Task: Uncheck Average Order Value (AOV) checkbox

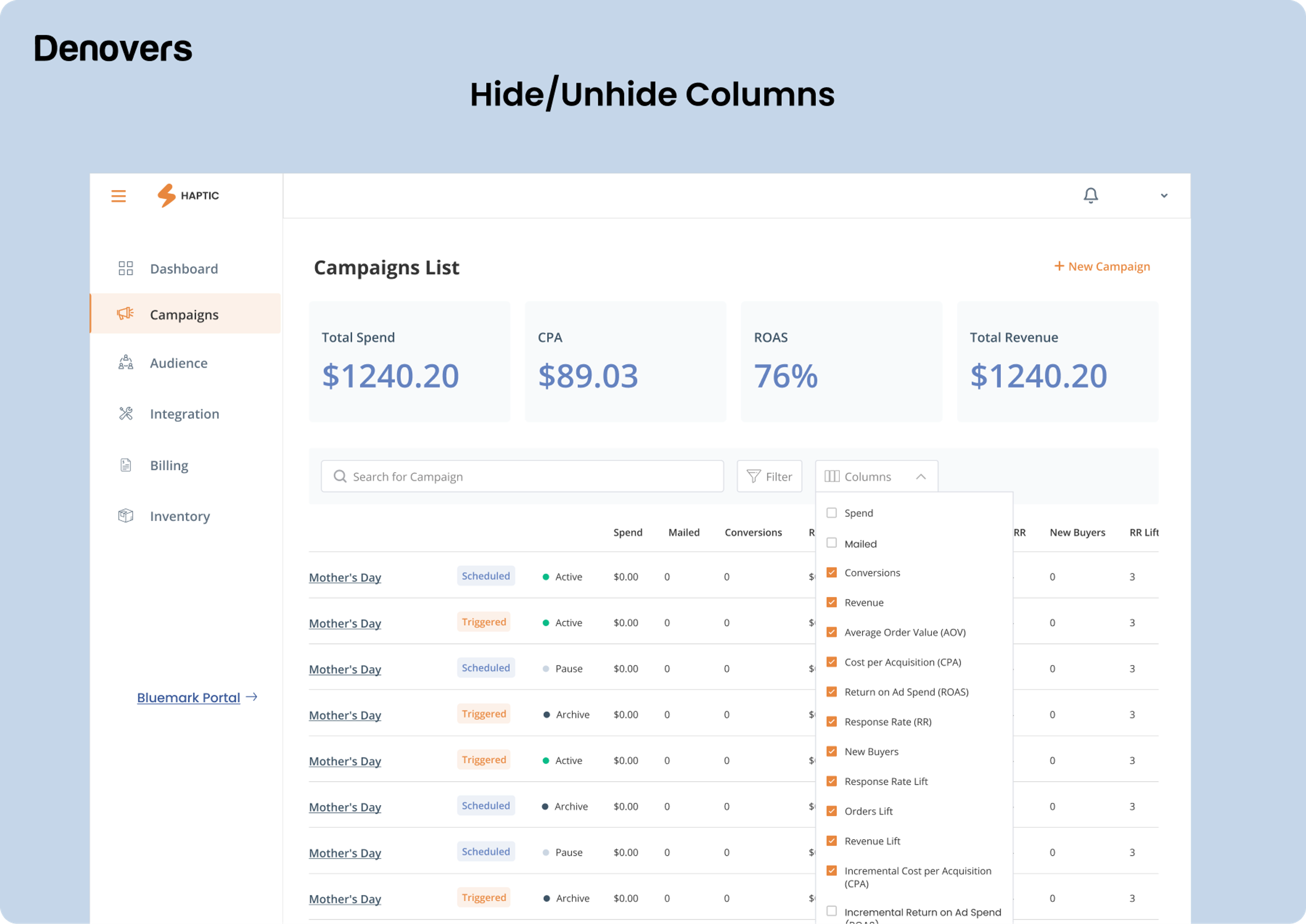Action: point(832,632)
